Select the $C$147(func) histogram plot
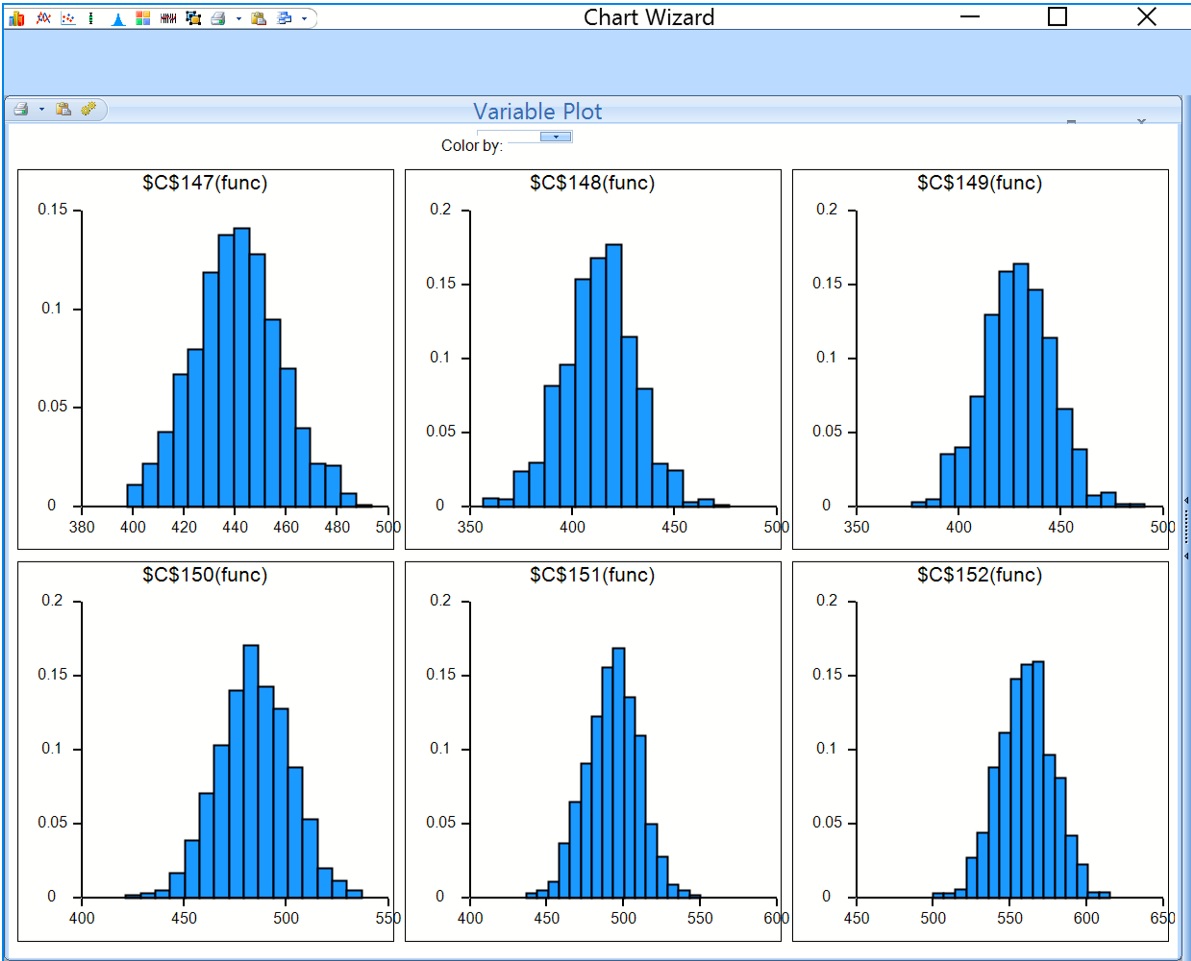The width and height of the screenshot is (1191, 961). (x=205, y=358)
